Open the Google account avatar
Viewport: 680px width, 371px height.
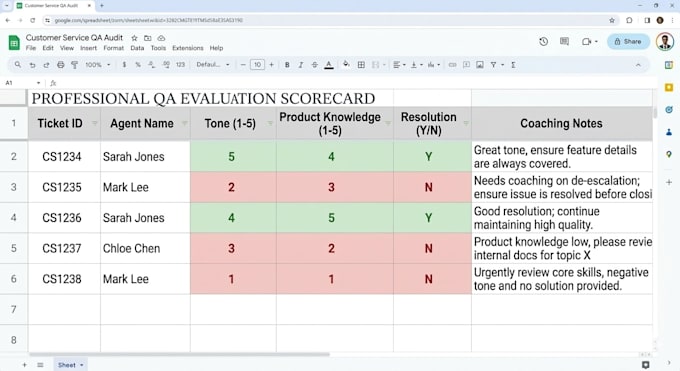(665, 42)
